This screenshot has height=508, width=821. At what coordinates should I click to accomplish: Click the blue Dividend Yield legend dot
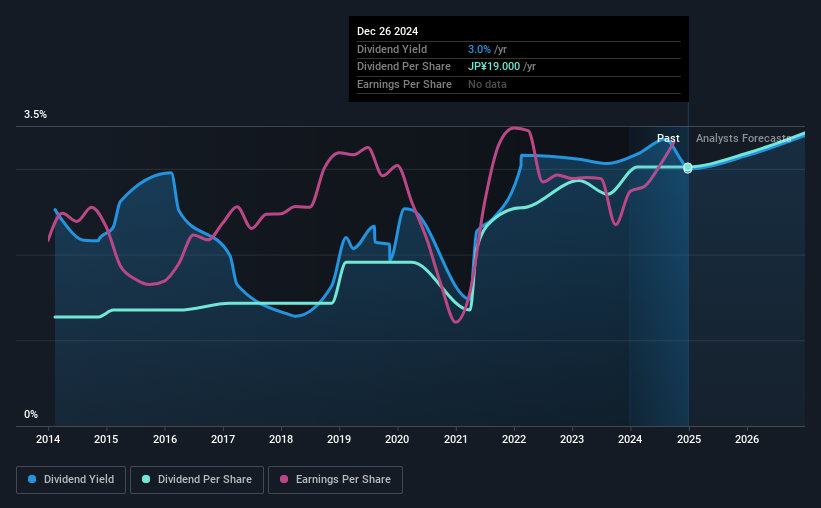32,479
